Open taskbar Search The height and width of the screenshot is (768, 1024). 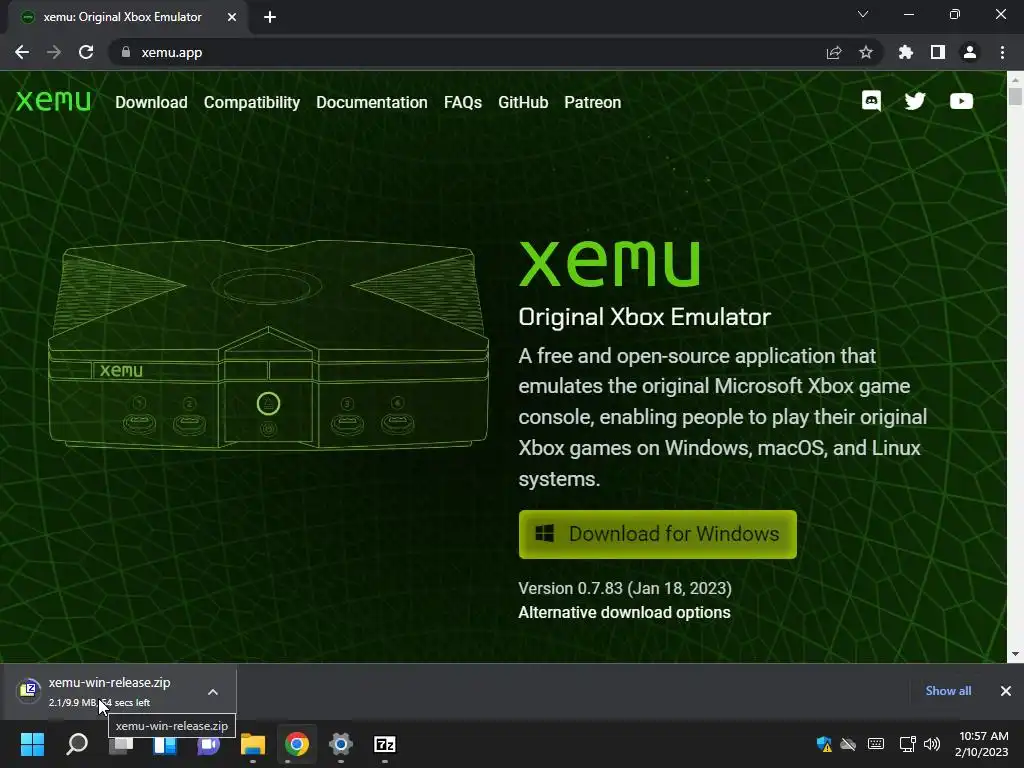coord(77,744)
